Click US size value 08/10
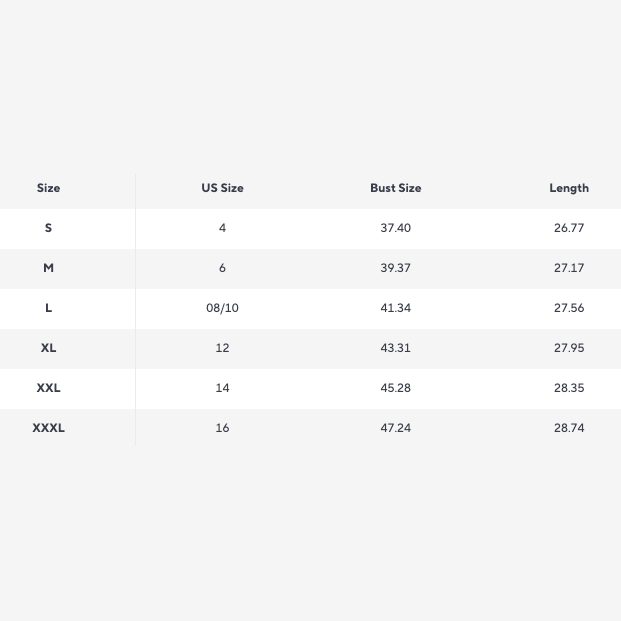The width and height of the screenshot is (621, 621). (222, 308)
